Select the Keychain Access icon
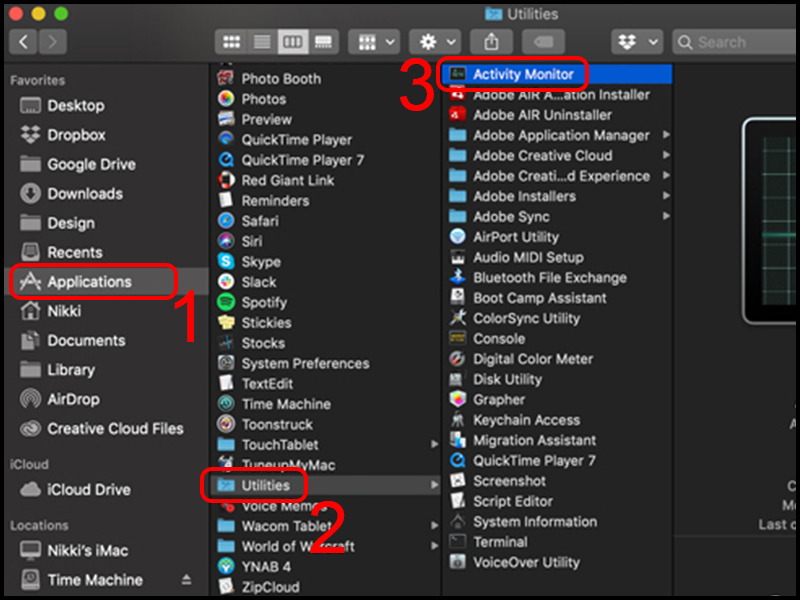 (x=458, y=420)
